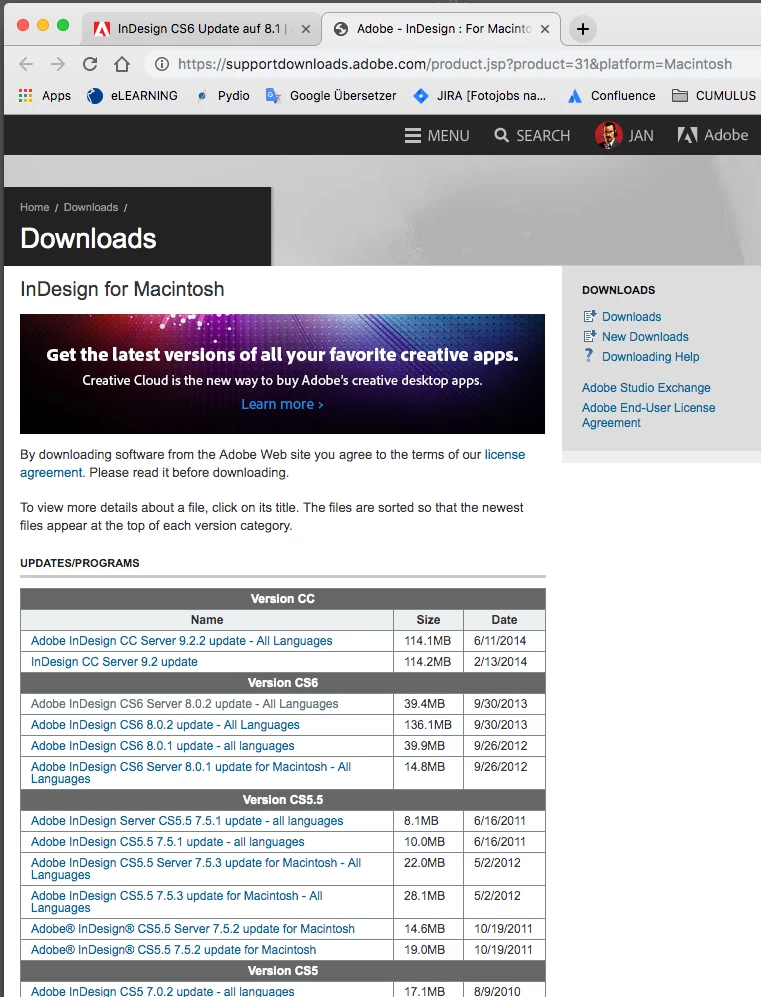
Task: Select the Adobe - InDesign : For Macintosh tab
Action: tap(442, 29)
